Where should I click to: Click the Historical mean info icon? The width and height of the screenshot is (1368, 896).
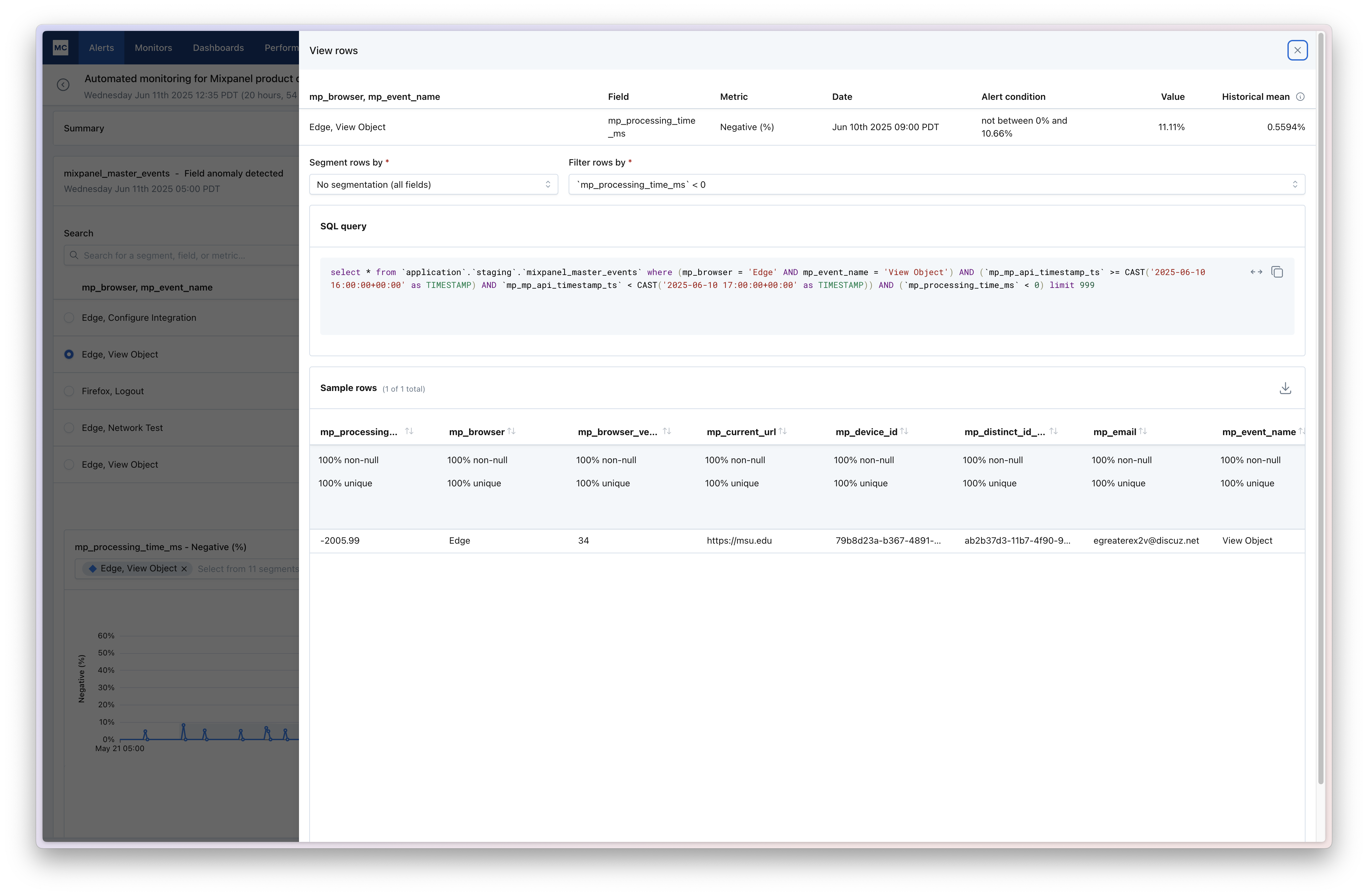(1300, 97)
